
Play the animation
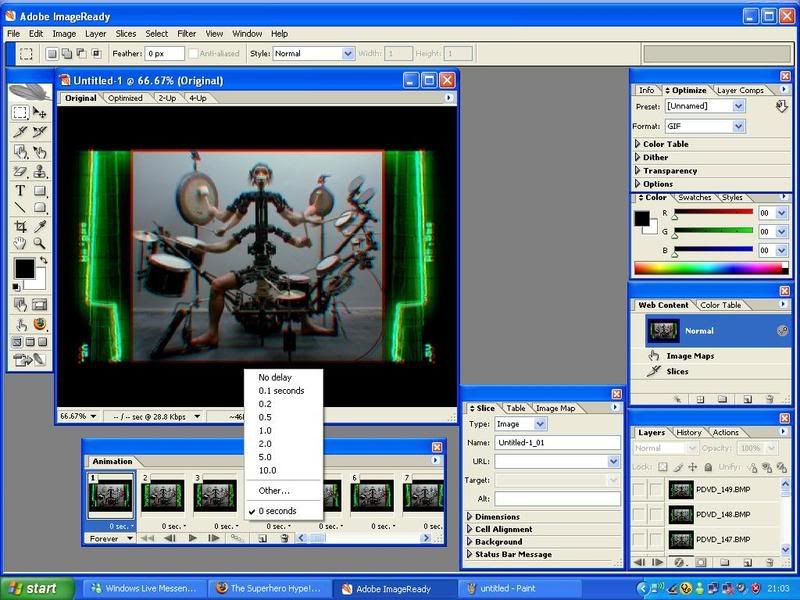click(x=192, y=538)
